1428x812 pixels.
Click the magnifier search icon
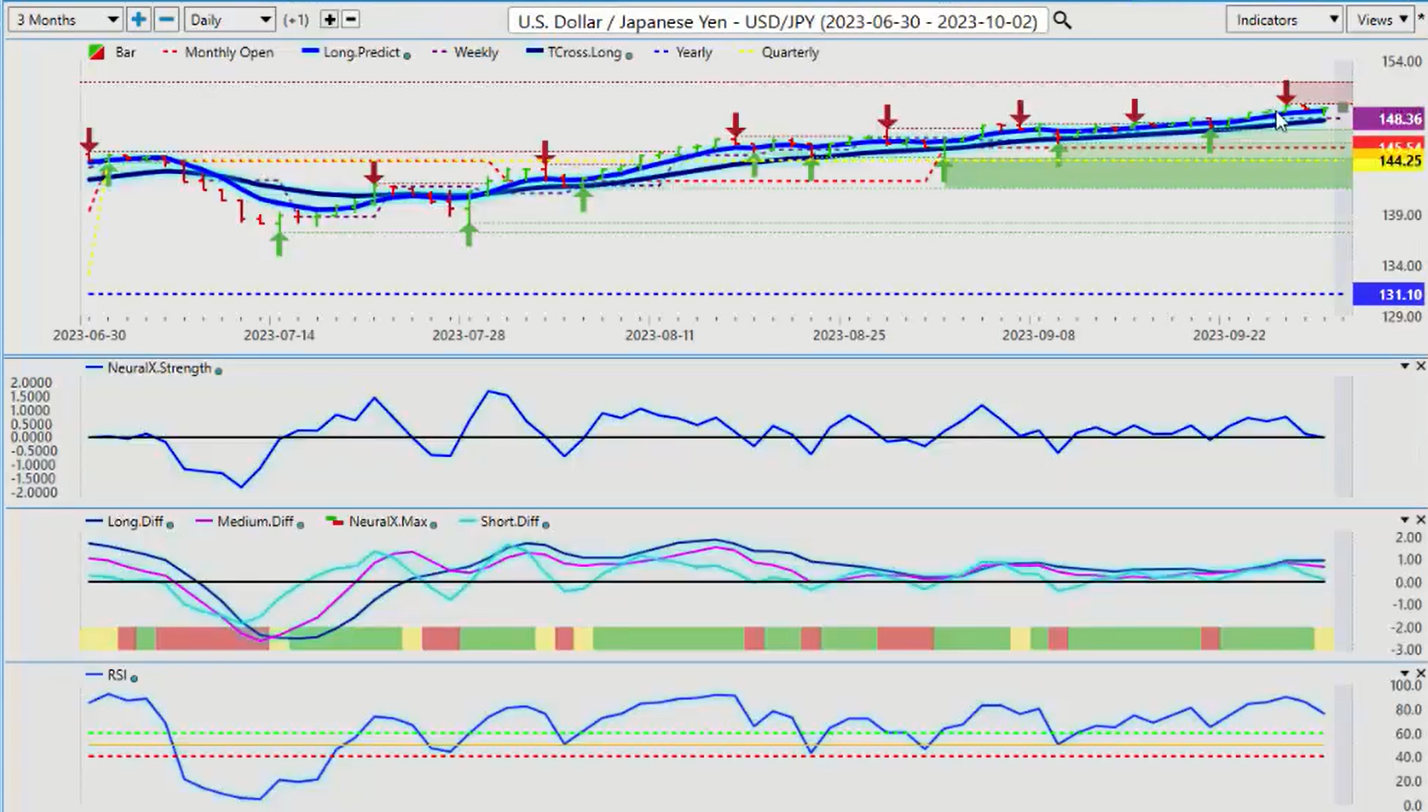[1062, 20]
